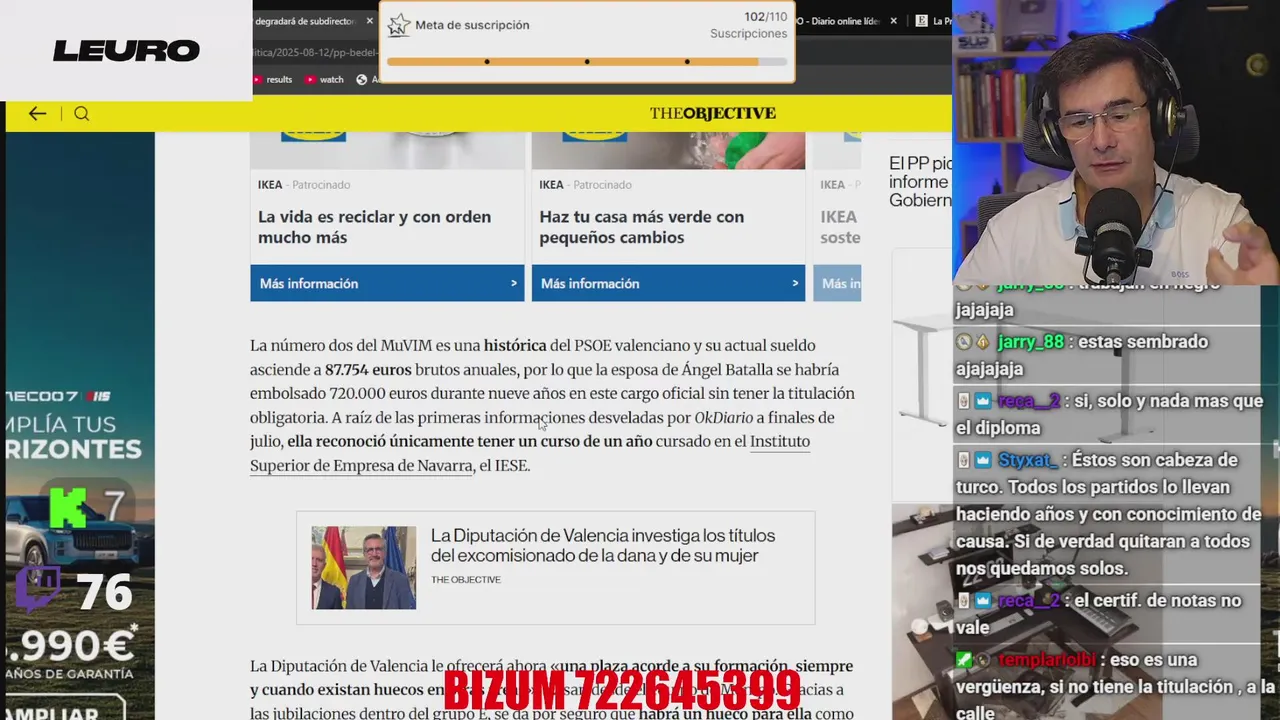This screenshot has height=720, width=1280.
Task: Click chevron on first 'Más información' button
Action: pos(514,283)
